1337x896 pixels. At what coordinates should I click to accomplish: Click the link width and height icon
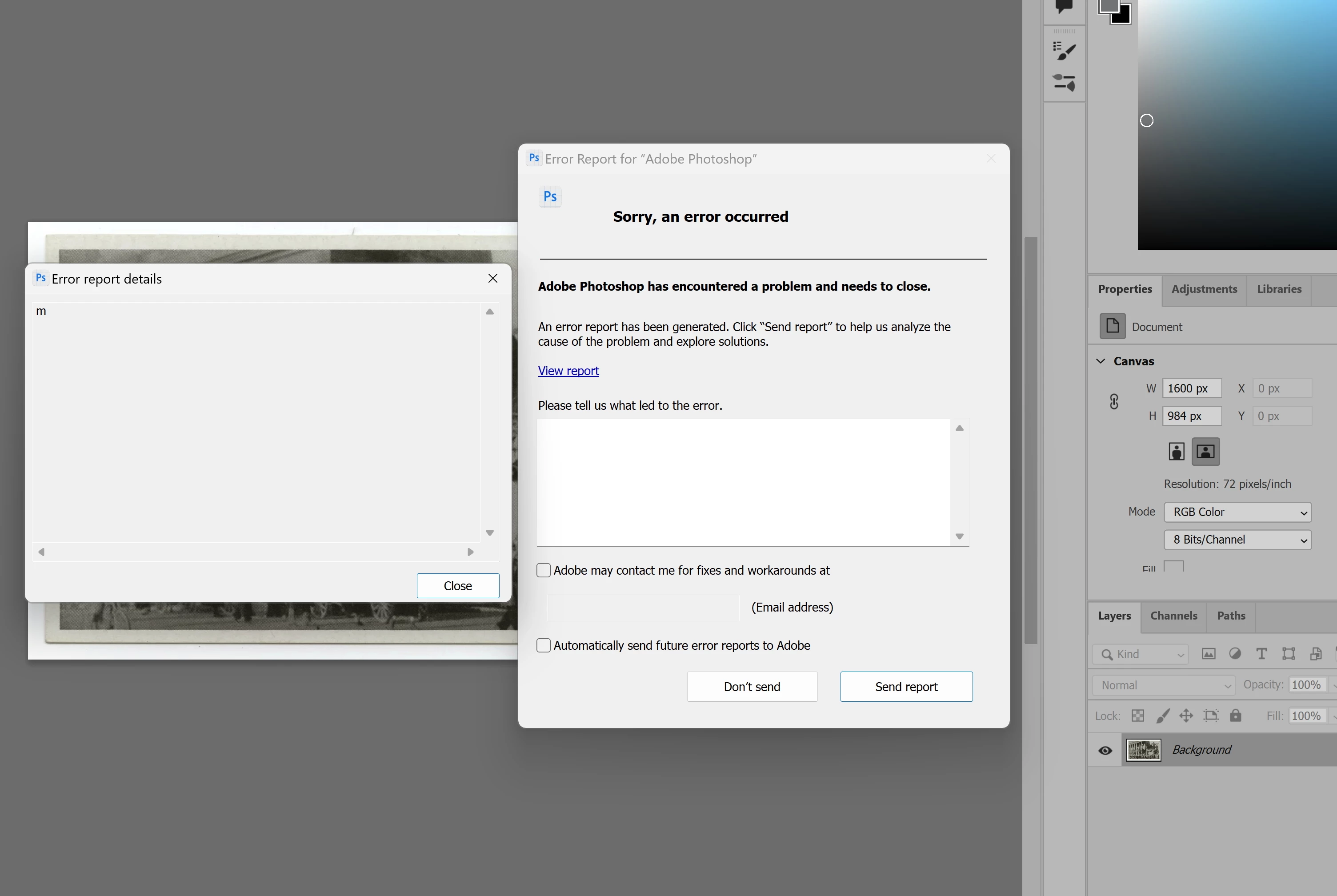coord(1113,402)
